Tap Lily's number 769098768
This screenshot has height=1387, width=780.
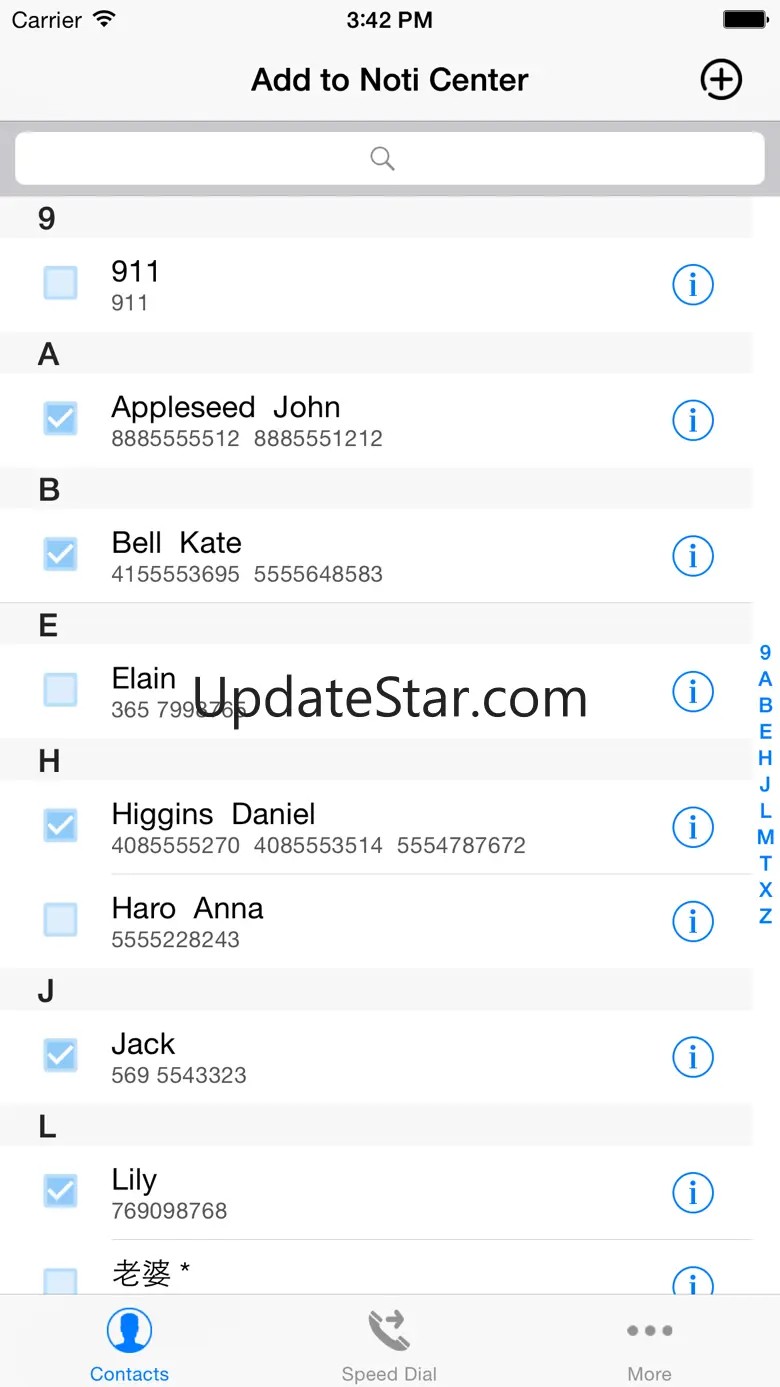(169, 1211)
